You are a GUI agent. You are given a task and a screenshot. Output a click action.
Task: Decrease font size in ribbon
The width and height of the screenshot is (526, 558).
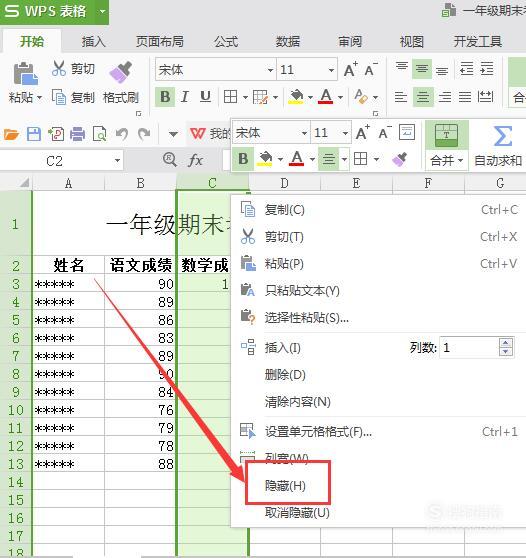click(x=371, y=69)
